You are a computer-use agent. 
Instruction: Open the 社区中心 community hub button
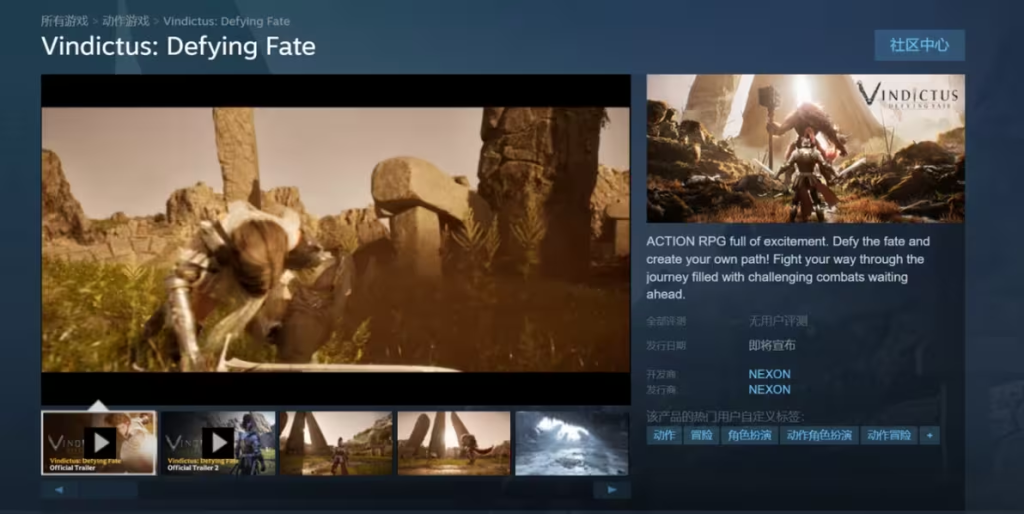(920, 45)
